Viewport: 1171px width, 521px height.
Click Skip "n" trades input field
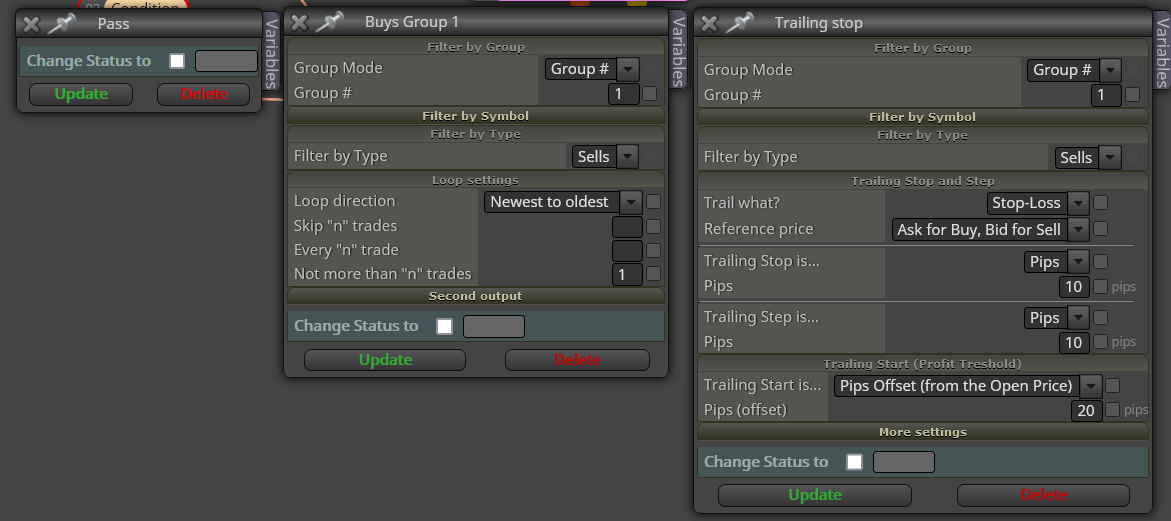point(627,227)
